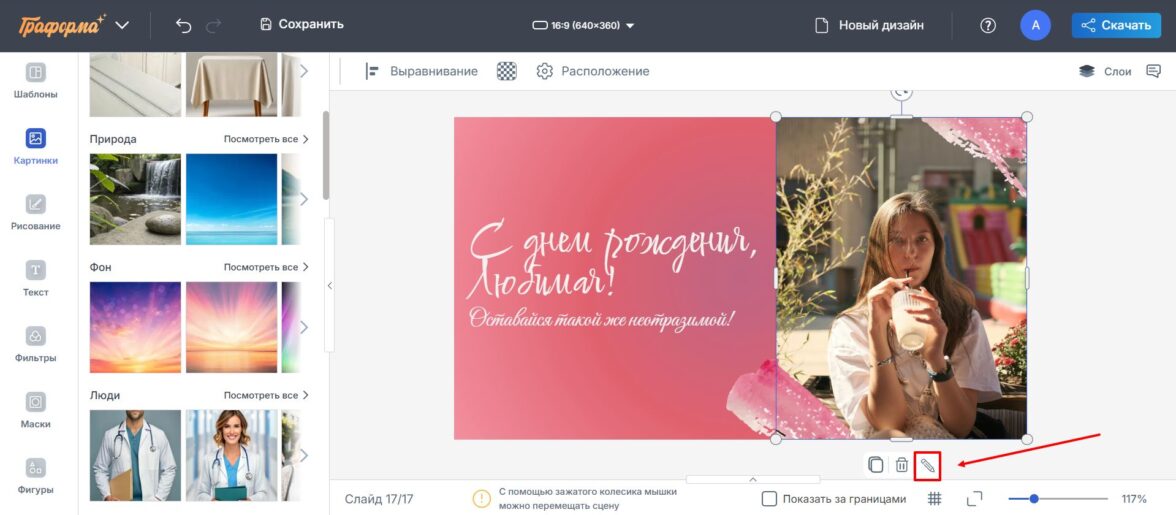Open the dropdown arrow beside the logo
The height and width of the screenshot is (515, 1176).
coord(122,25)
